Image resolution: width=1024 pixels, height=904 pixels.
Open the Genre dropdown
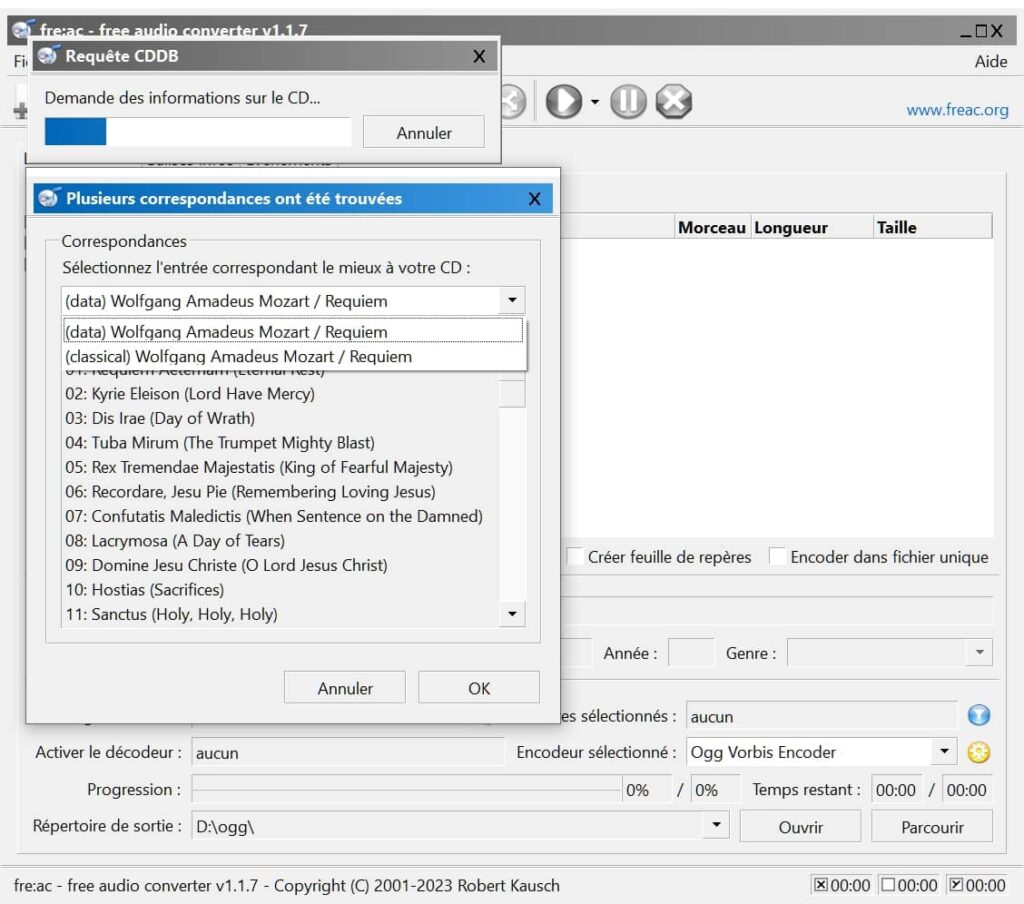pos(980,652)
